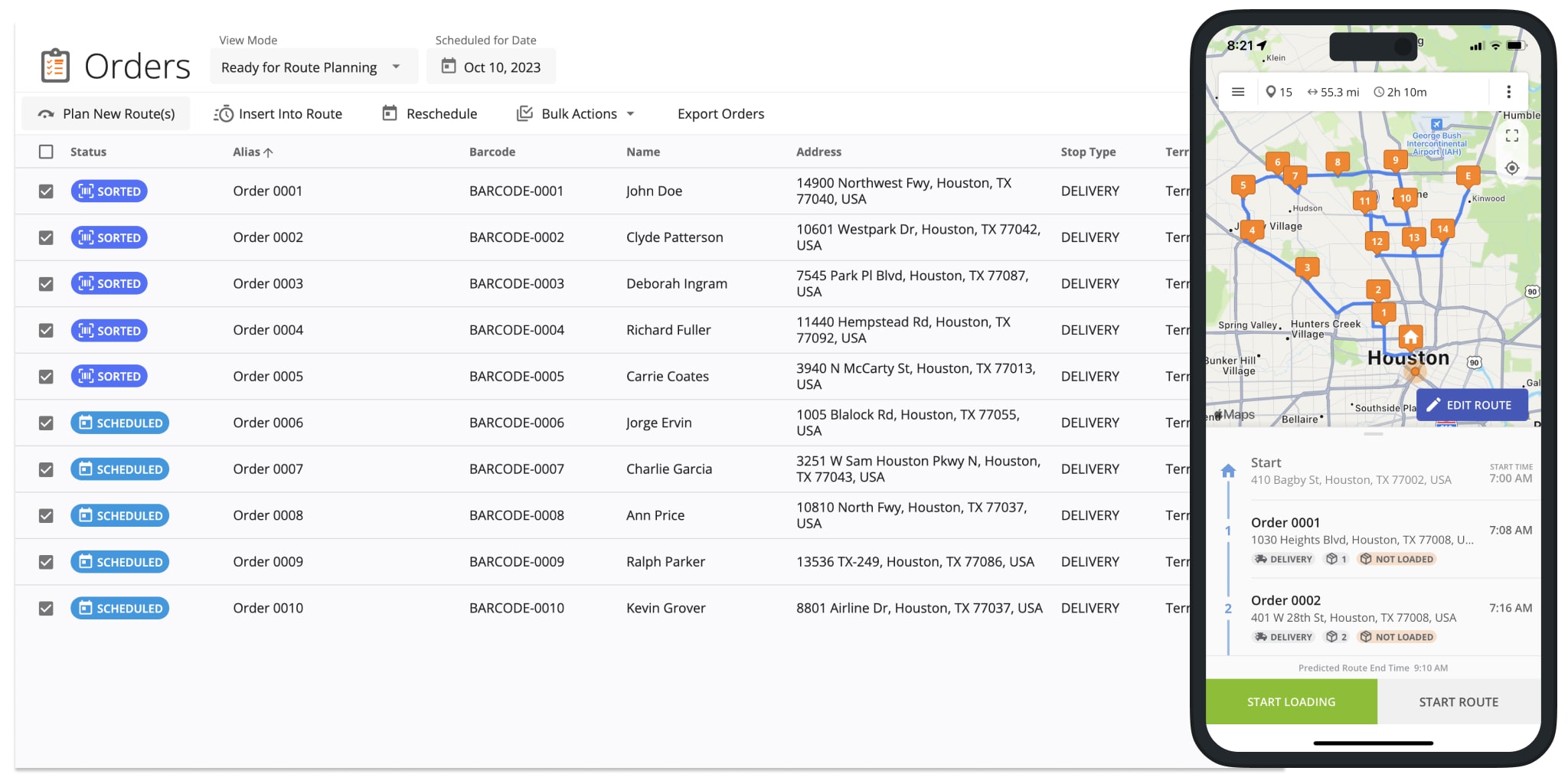The width and height of the screenshot is (1568, 784).
Task: Click the route distance 55.3 mi indicator
Action: click(x=1333, y=92)
